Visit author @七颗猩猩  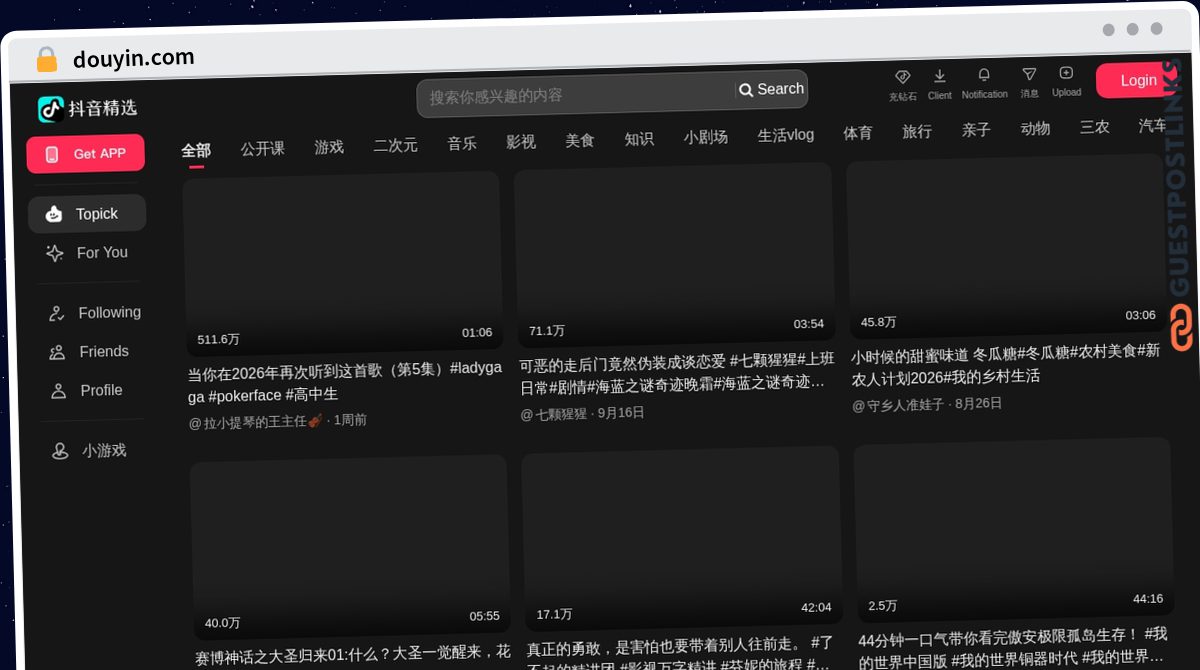click(554, 414)
